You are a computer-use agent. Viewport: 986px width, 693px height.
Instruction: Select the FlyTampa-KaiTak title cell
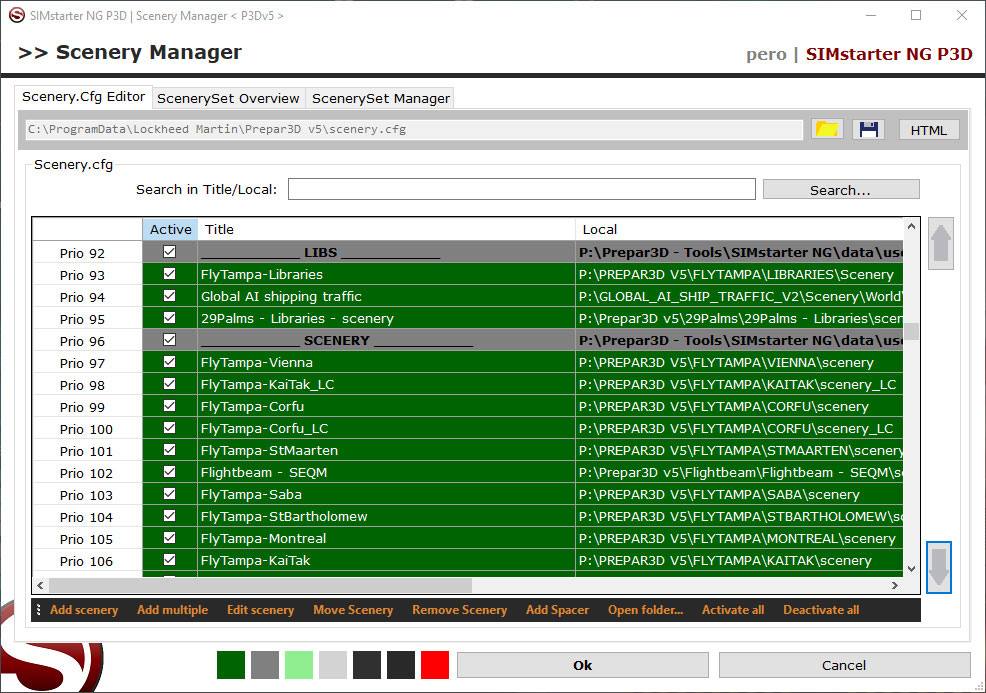(x=386, y=560)
